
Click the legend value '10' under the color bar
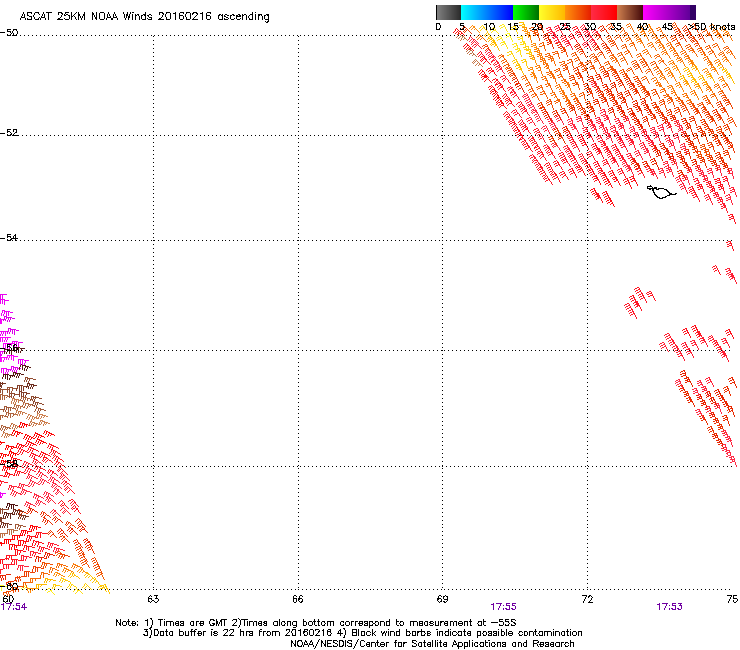coord(489,27)
